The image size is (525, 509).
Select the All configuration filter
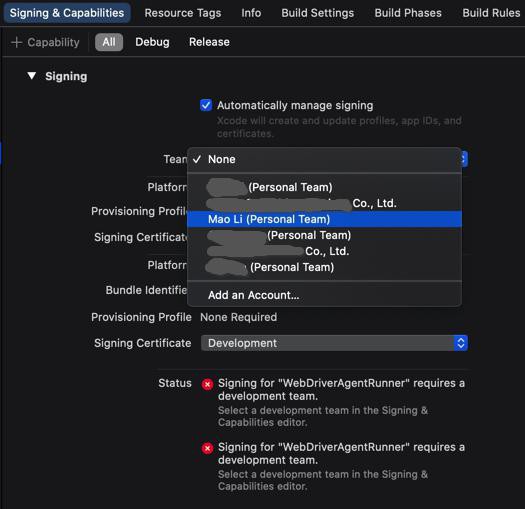(109, 42)
